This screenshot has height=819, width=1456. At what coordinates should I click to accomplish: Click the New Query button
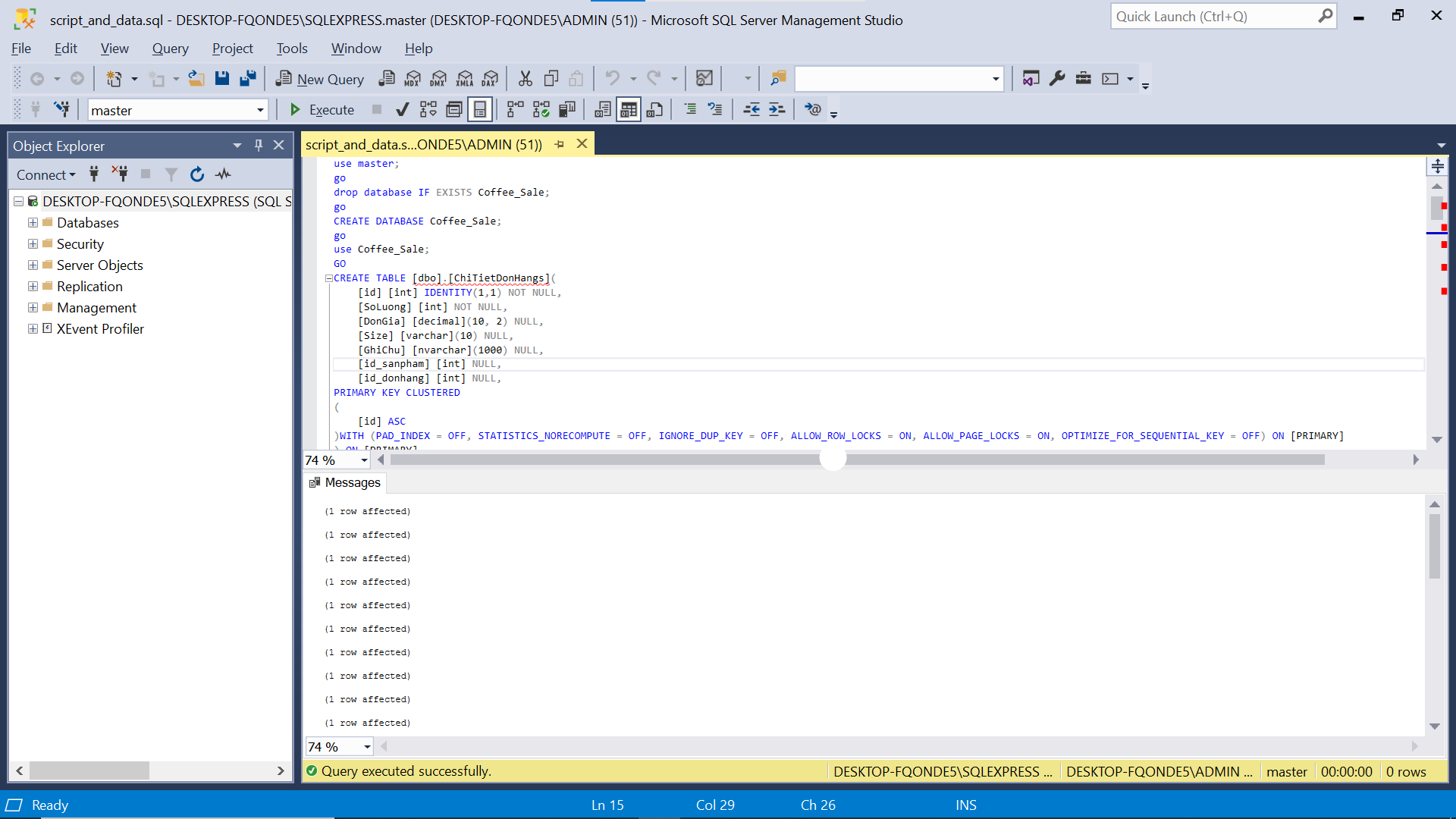pos(319,79)
